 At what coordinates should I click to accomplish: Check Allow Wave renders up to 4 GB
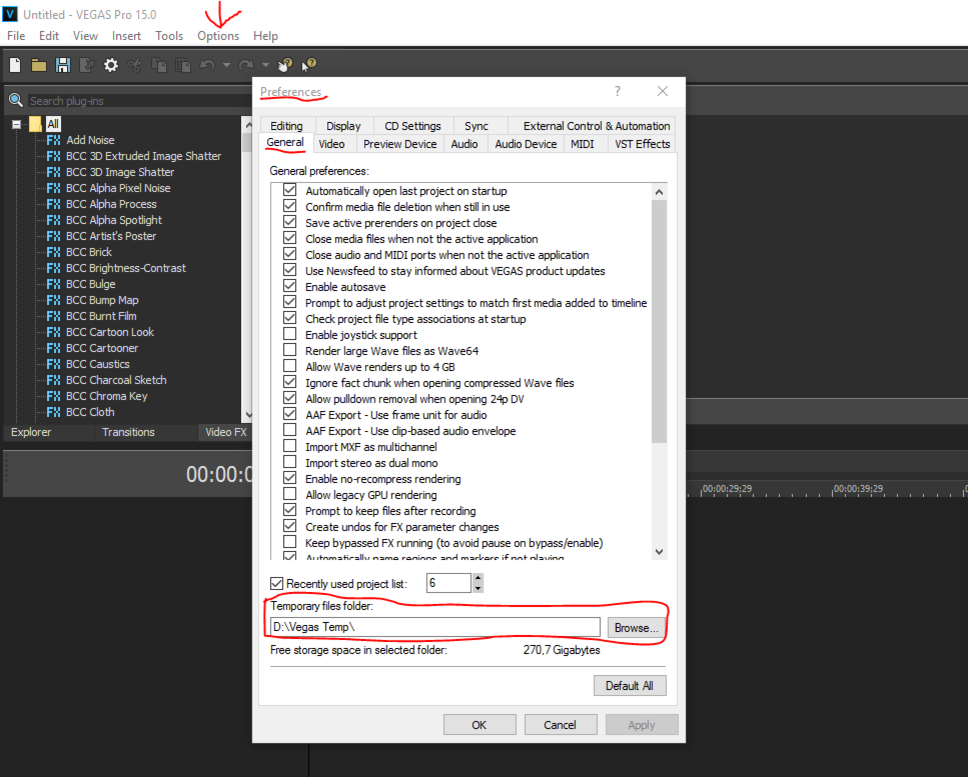coord(290,366)
